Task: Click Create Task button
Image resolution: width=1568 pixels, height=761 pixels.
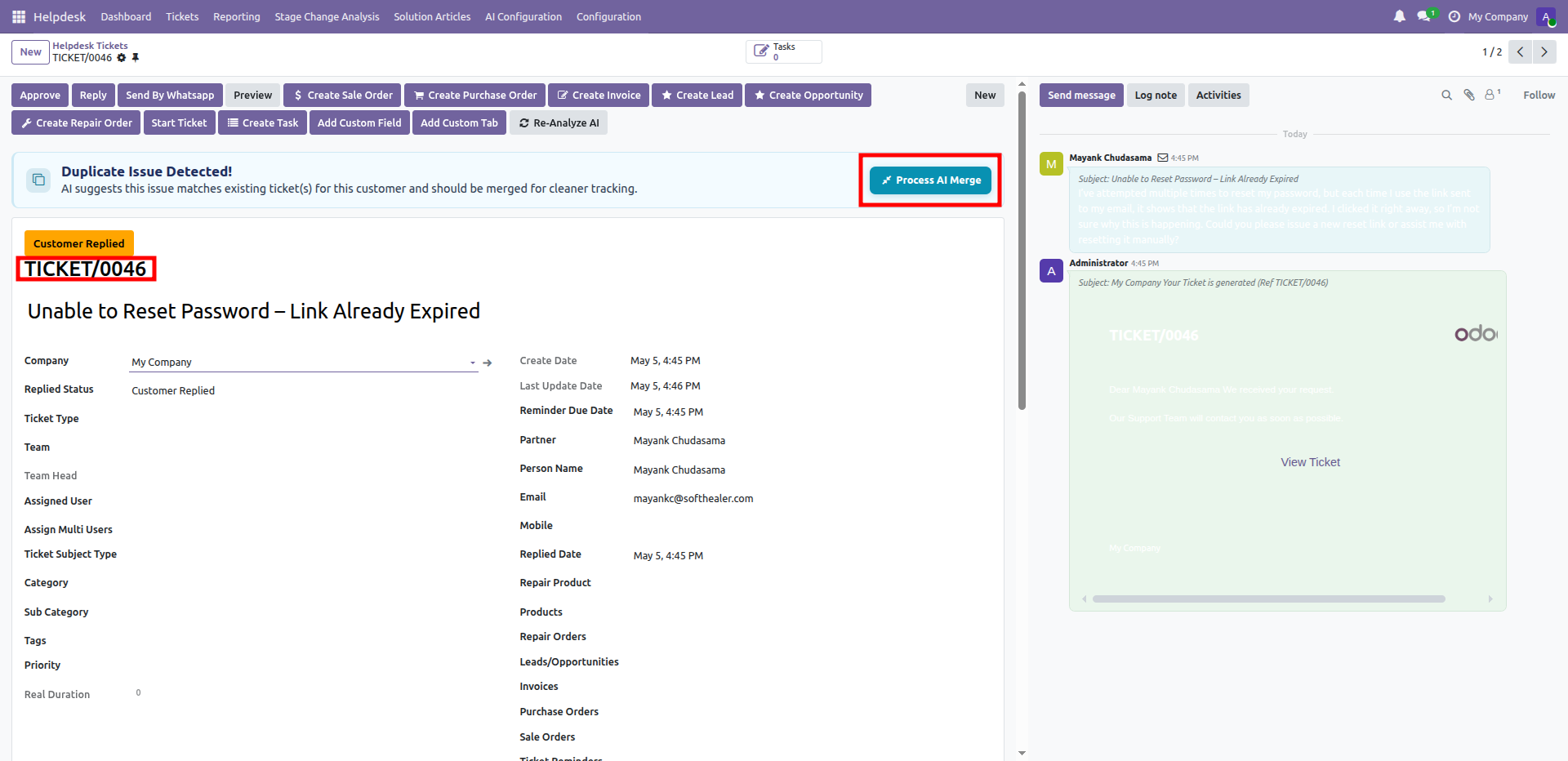Action: pos(262,123)
